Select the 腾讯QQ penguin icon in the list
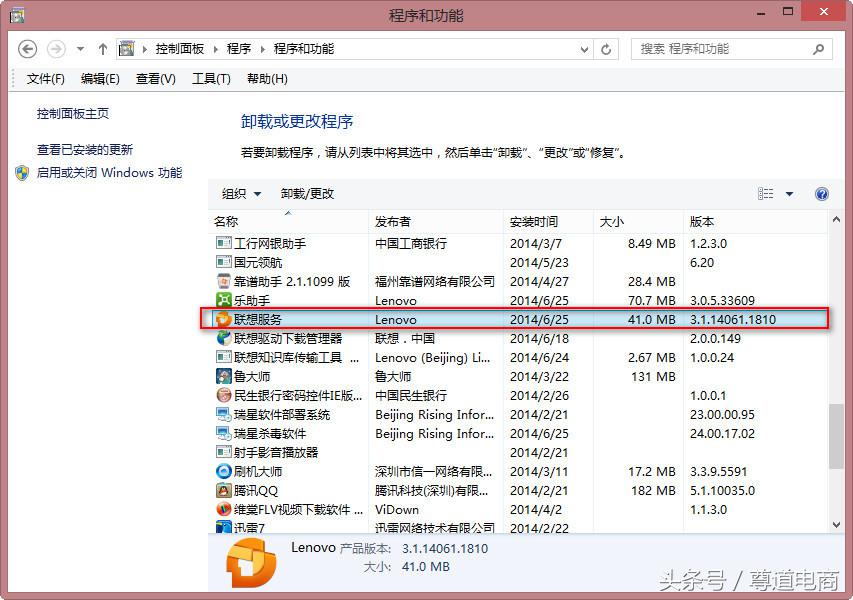The image size is (853, 600). 223,490
